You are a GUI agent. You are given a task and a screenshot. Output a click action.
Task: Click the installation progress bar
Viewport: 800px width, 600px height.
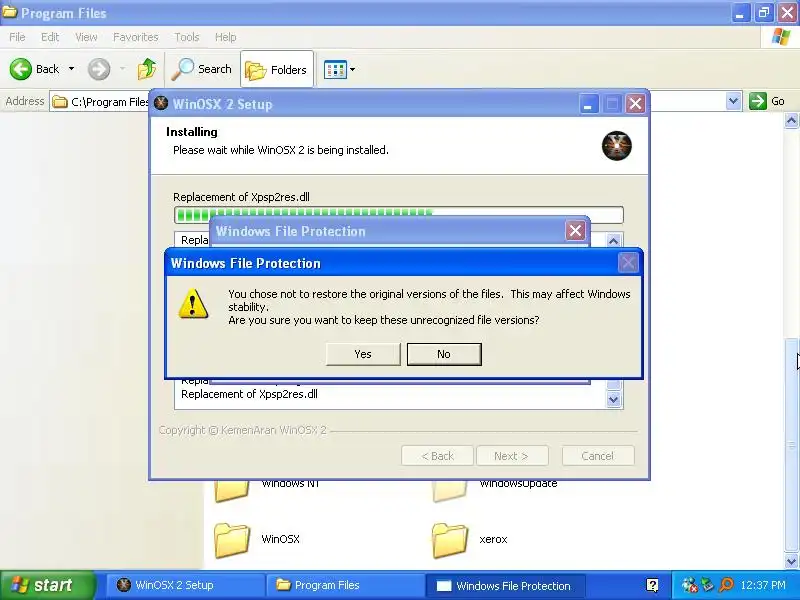[398, 214]
